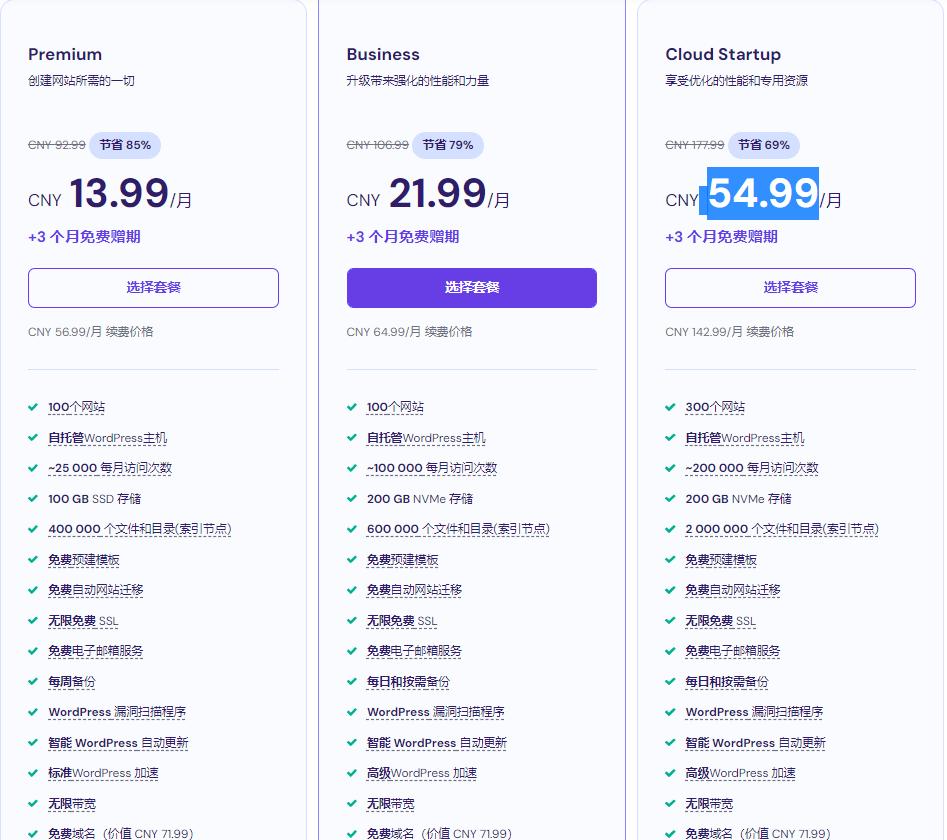Click the checkmark beside 免费域名 in Premium
The width and height of the screenshot is (947, 840).
pos(35,833)
